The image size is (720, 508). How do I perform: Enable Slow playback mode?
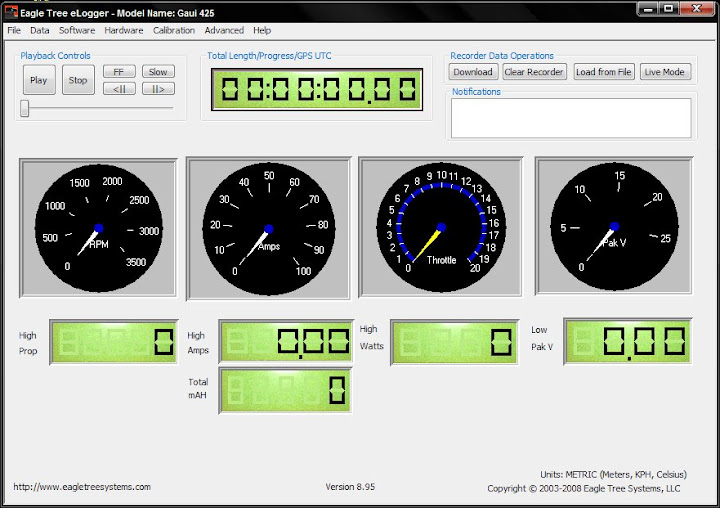[x=157, y=72]
